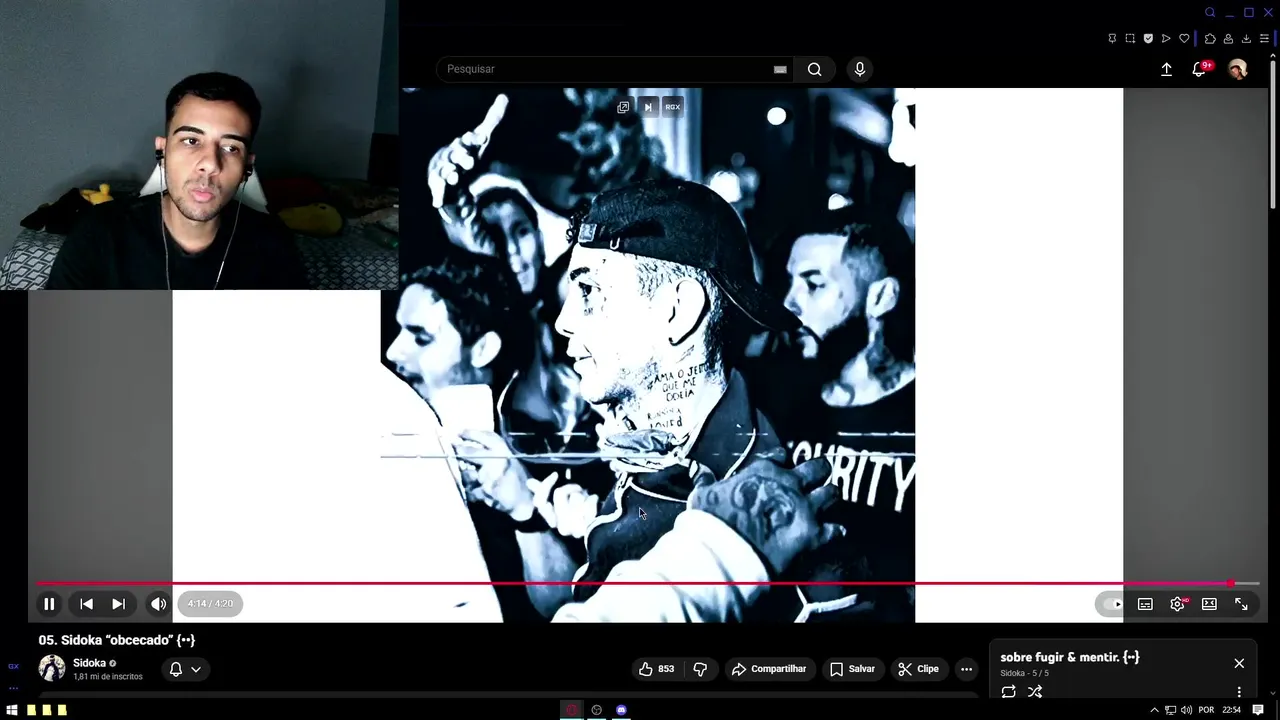Expand the system tray hidden icons chevron

(x=1154, y=710)
